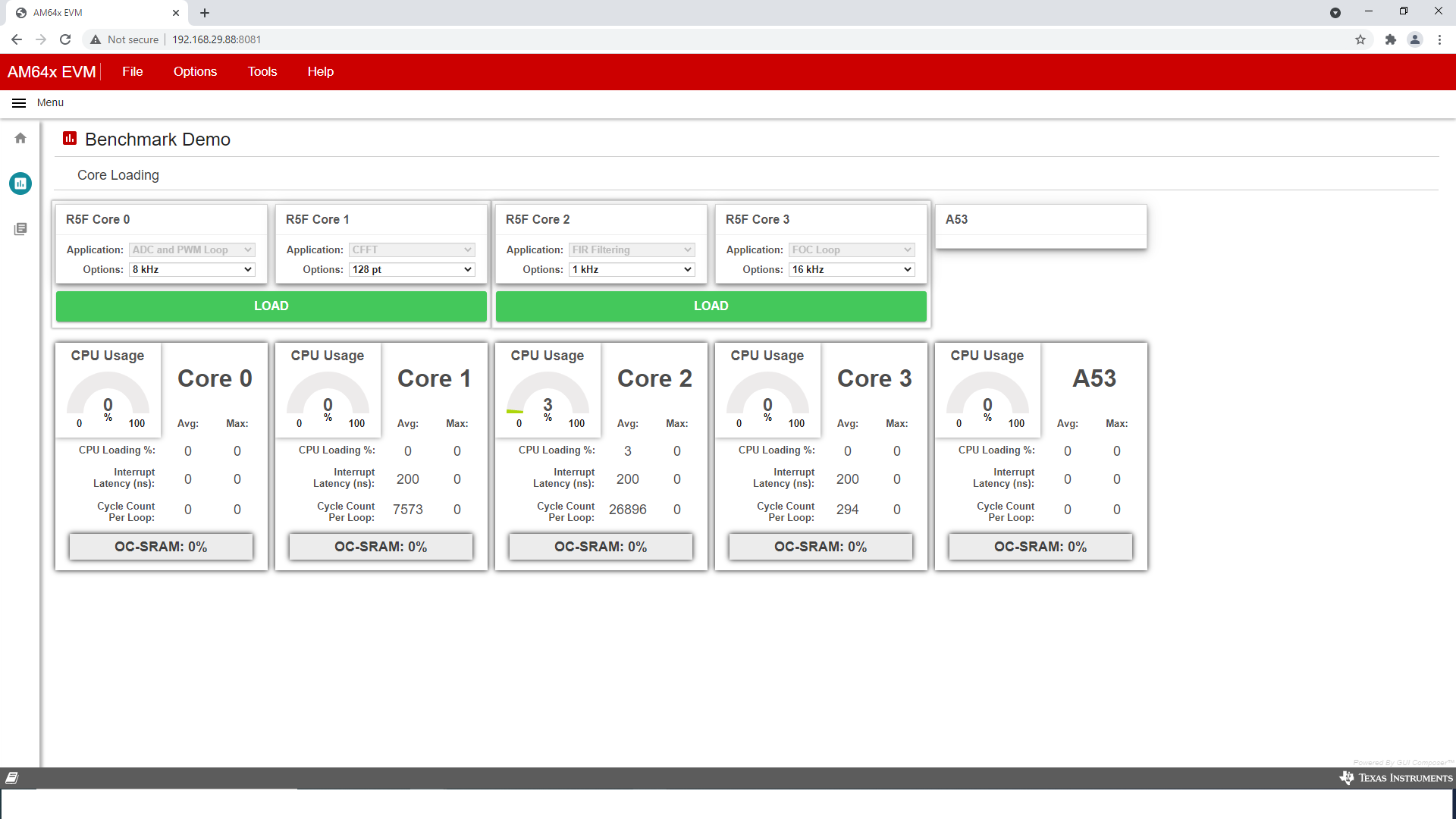Screen dimensions: 1456x819
Task: Open the Tools menu
Action: [x=262, y=71]
